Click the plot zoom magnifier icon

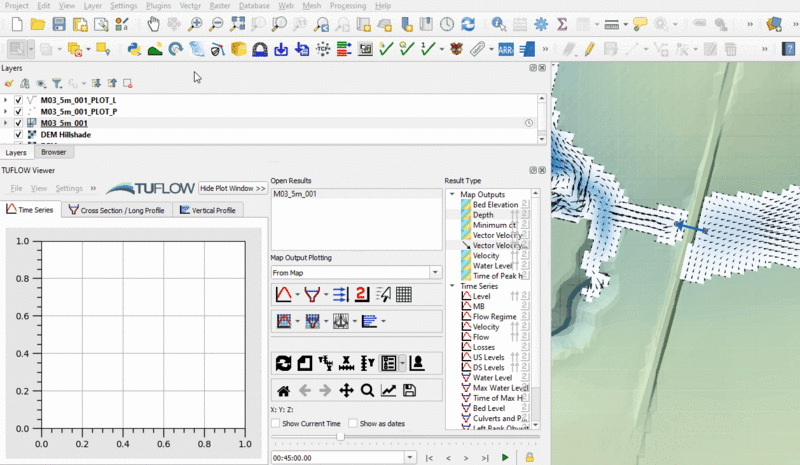coord(367,390)
